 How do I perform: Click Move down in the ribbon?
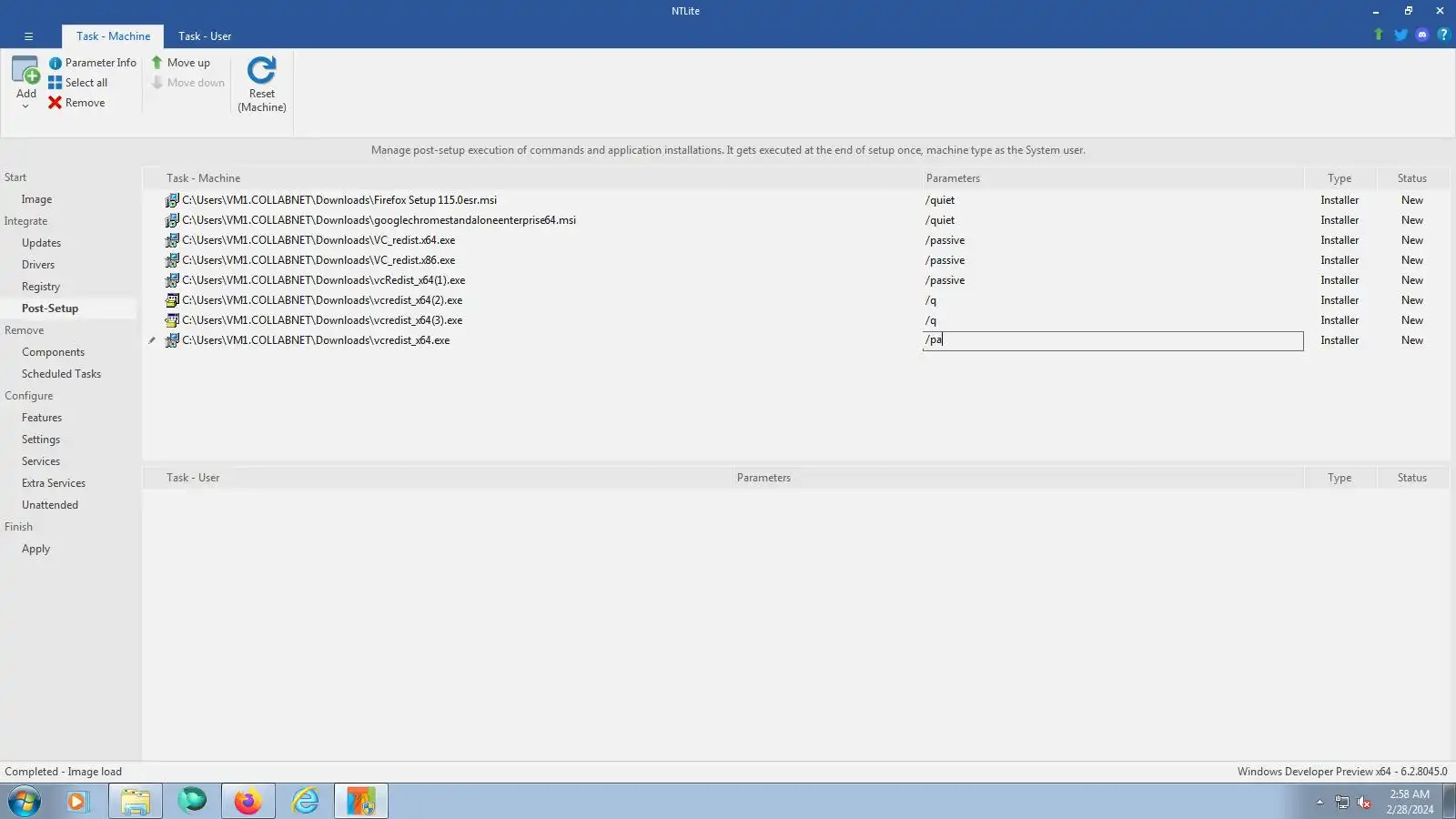[x=187, y=83]
